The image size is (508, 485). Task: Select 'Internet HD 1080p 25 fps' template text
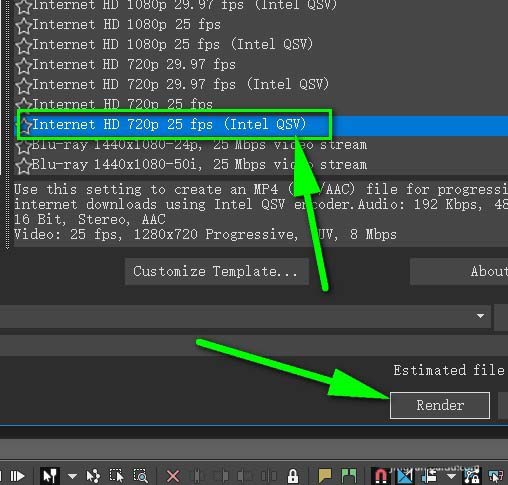point(126,25)
